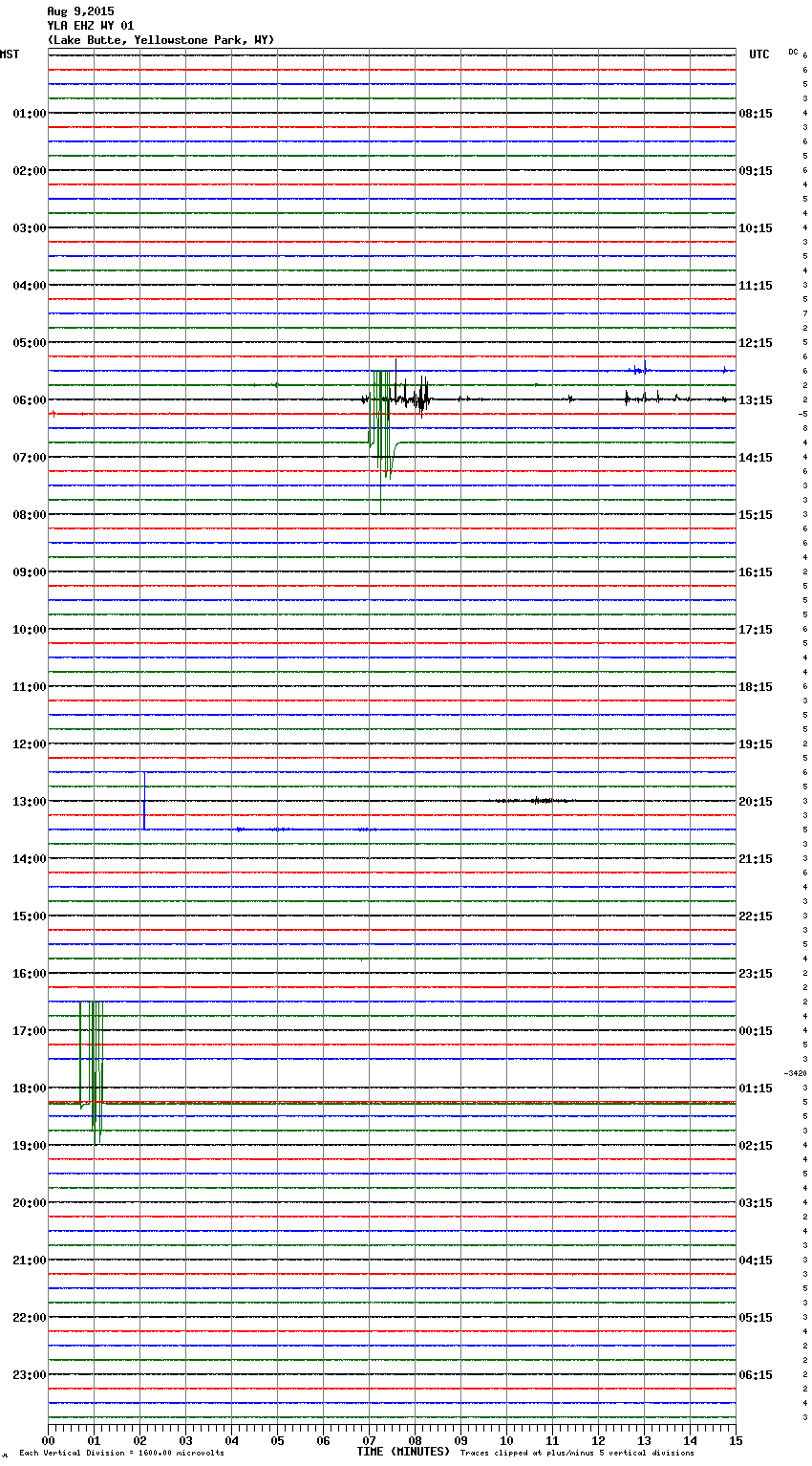Select the 17:00 MST time label
The height and width of the screenshot is (1466, 812).
(x=30, y=1031)
